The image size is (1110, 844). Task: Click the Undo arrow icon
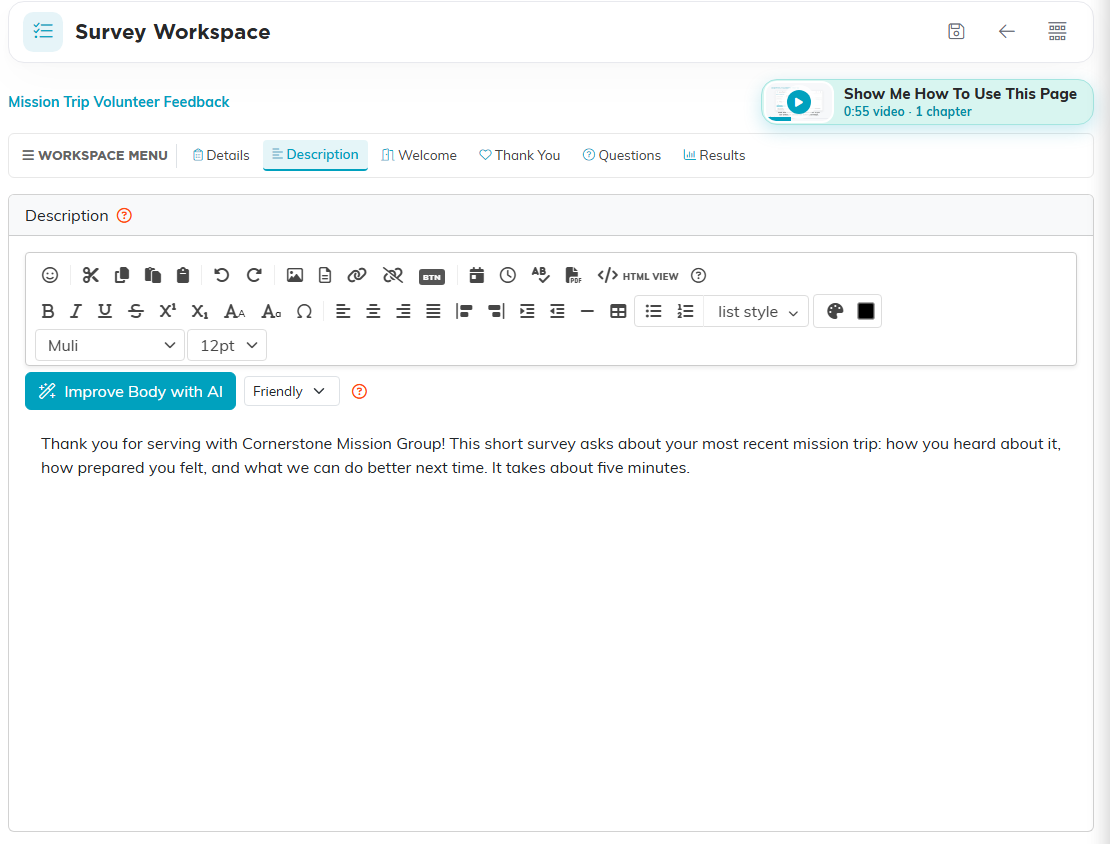222,275
